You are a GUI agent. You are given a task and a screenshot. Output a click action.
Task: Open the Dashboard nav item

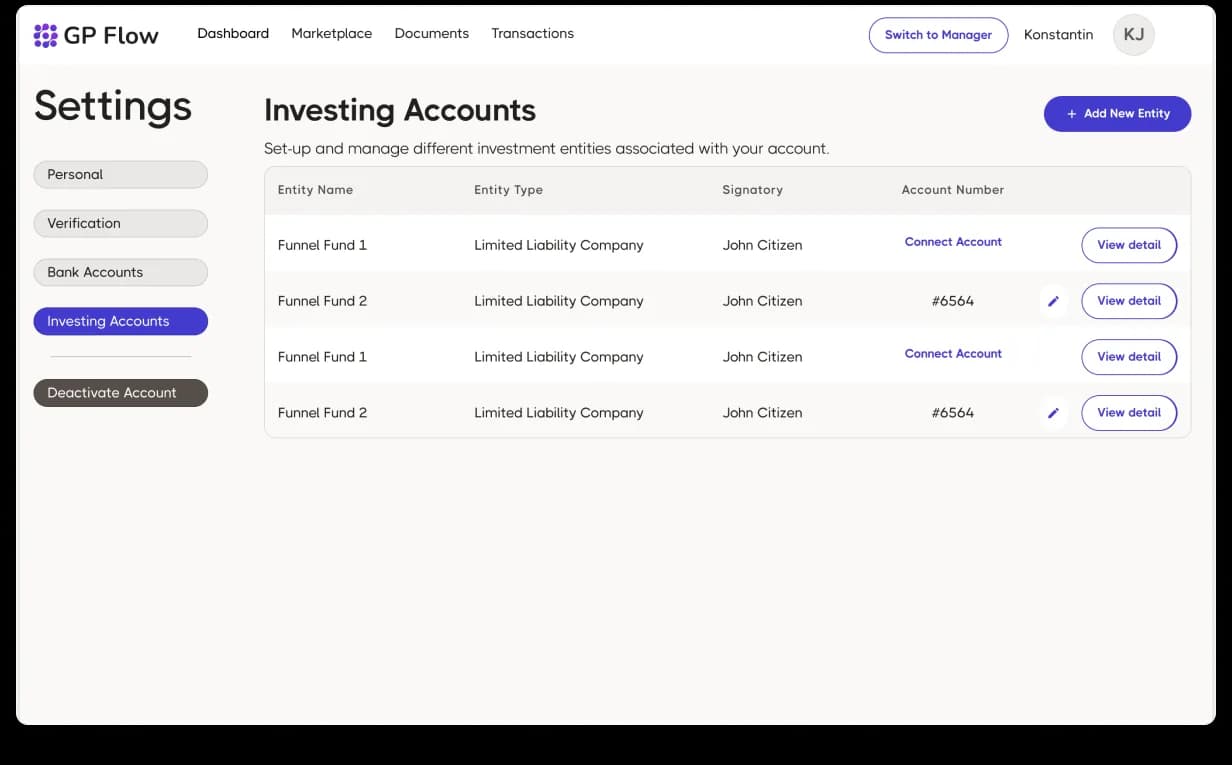click(233, 34)
